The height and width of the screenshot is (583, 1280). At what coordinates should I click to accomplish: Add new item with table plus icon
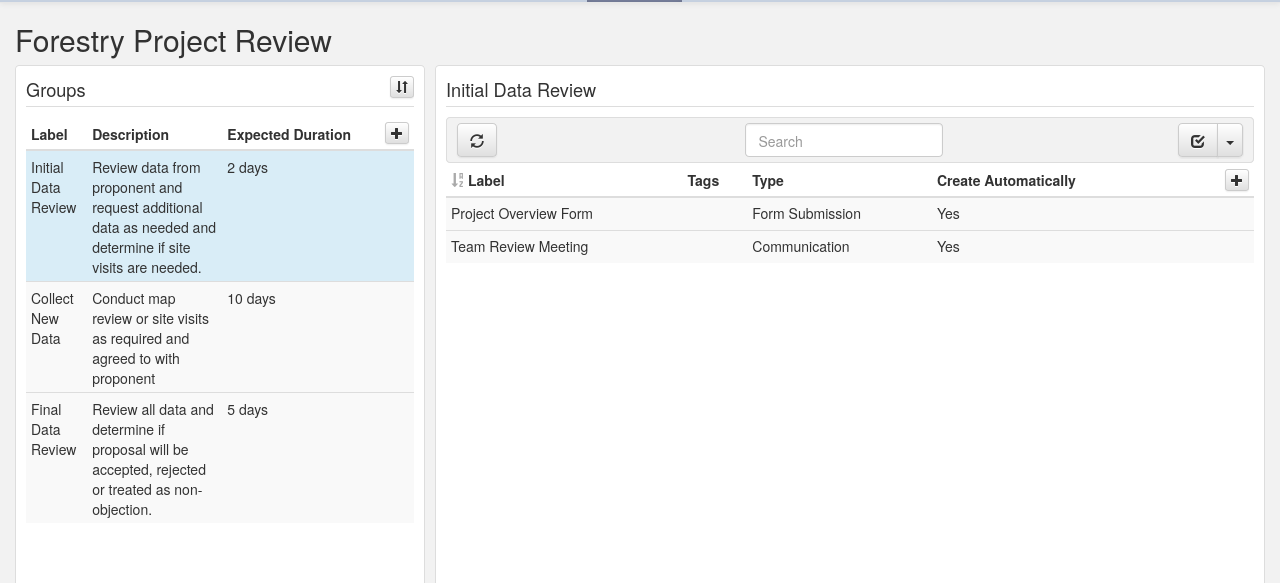pos(1237,180)
